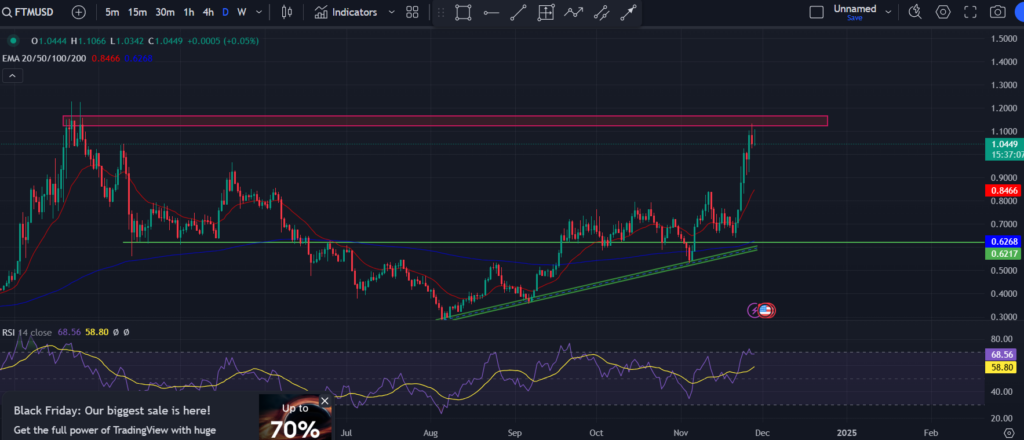The image size is (1024, 440).
Task: Open the quick search lightning icon
Action: click(915, 11)
